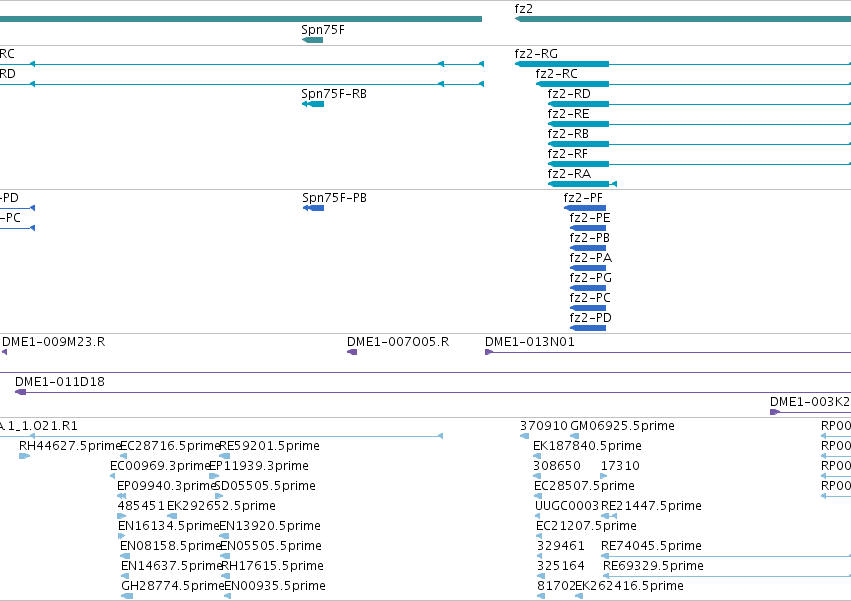Select EST 325164
The image size is (851, 601).
[x=540, y=576]
